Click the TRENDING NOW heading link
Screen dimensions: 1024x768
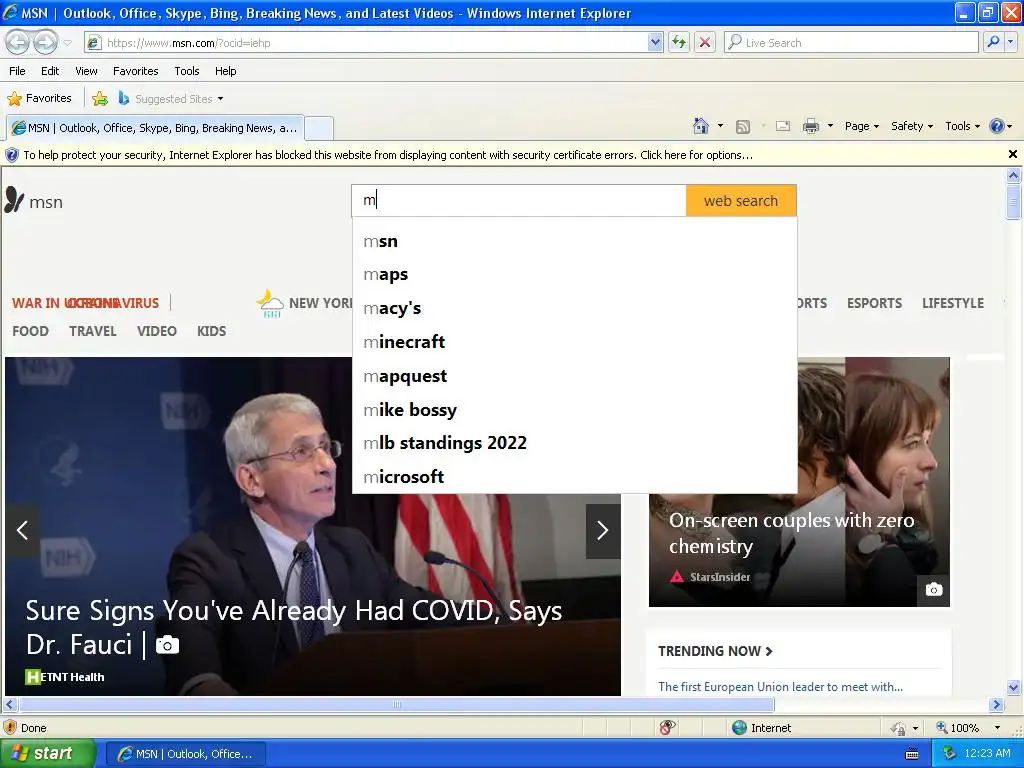tap(715, 651)
